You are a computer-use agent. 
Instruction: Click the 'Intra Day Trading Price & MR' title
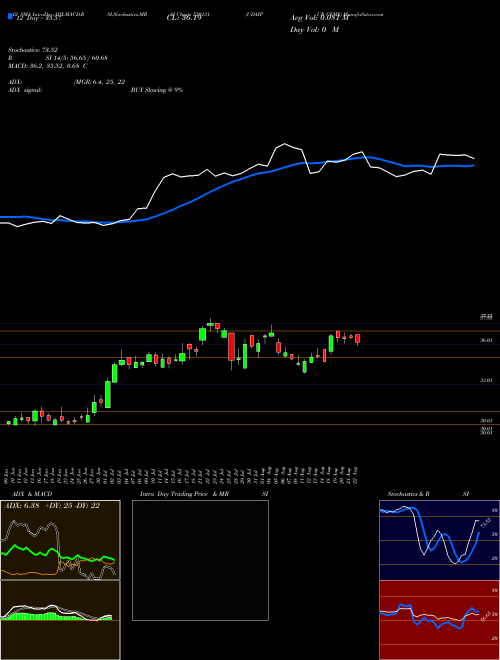184,494
